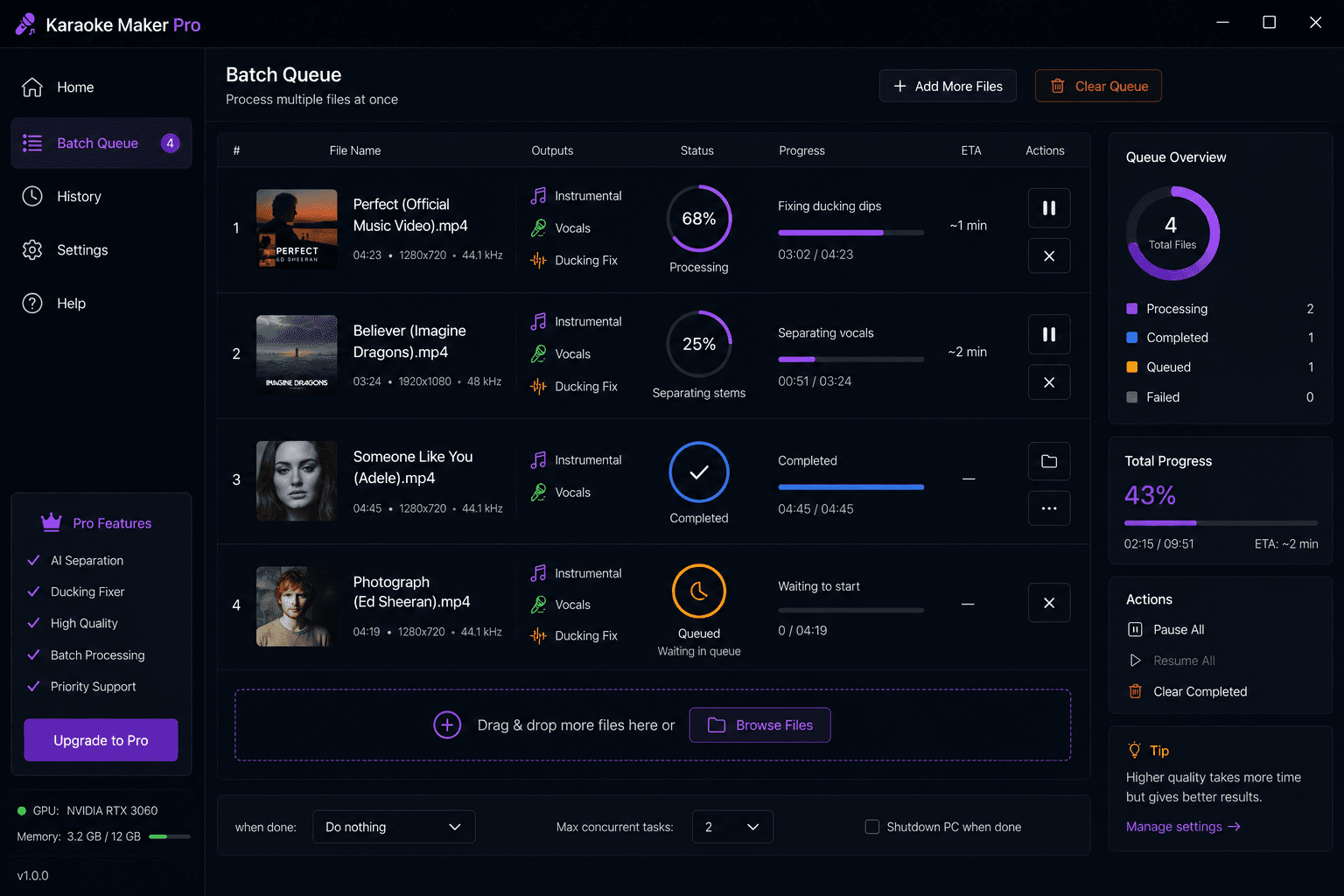Click the Batch Queue count badge
This screenshot has height=896, width=1344.
pos(171,143)
